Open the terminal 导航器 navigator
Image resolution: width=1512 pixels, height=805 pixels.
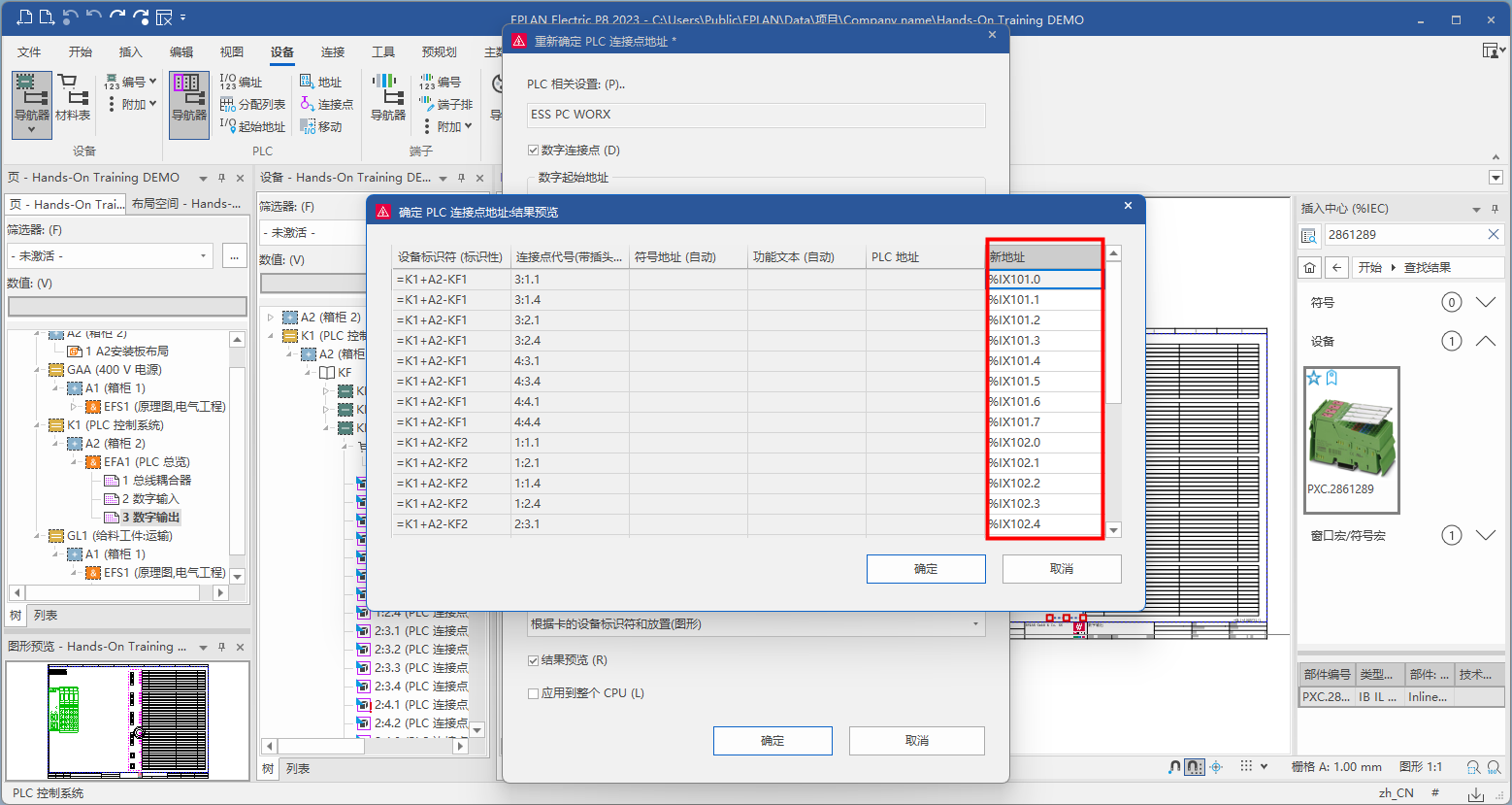(x=388, y=97)
